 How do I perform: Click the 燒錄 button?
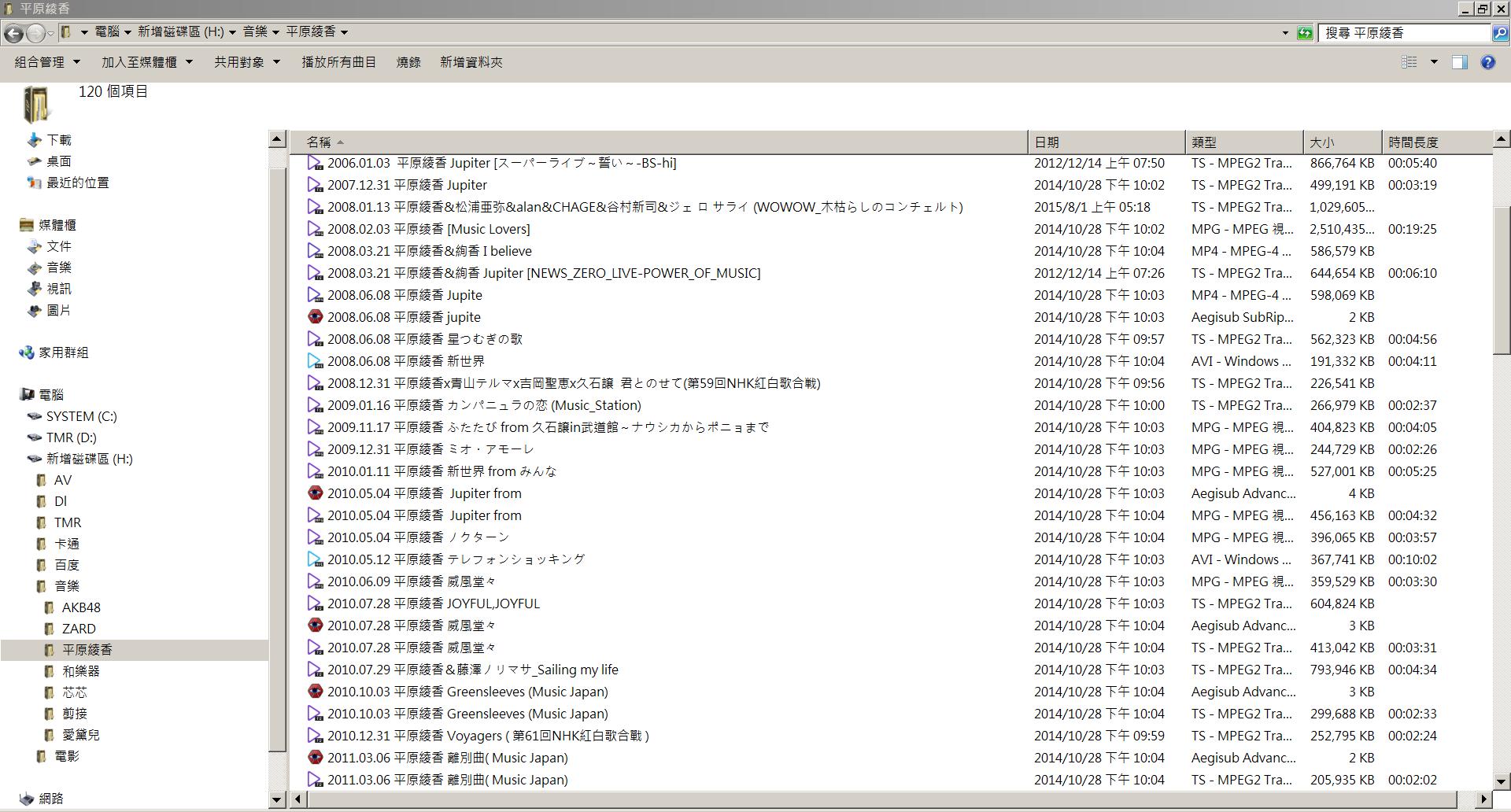pos(408,62)
